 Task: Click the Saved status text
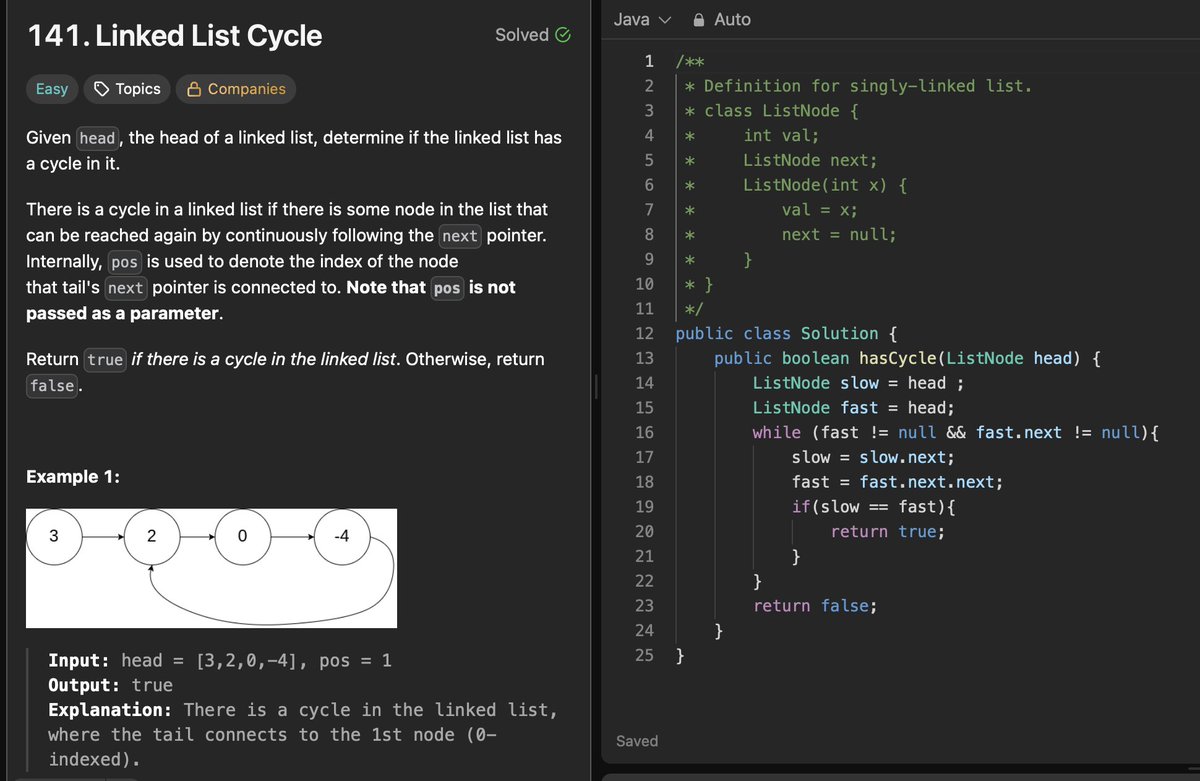coord(637,741)
